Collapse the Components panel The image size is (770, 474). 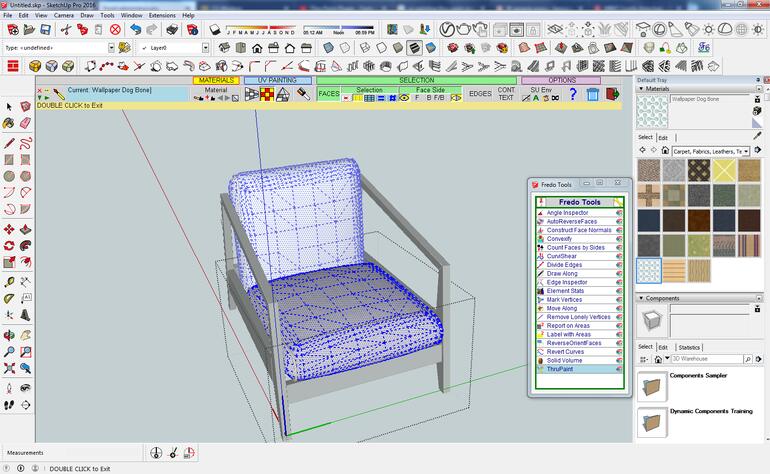(x=641, y=298)
